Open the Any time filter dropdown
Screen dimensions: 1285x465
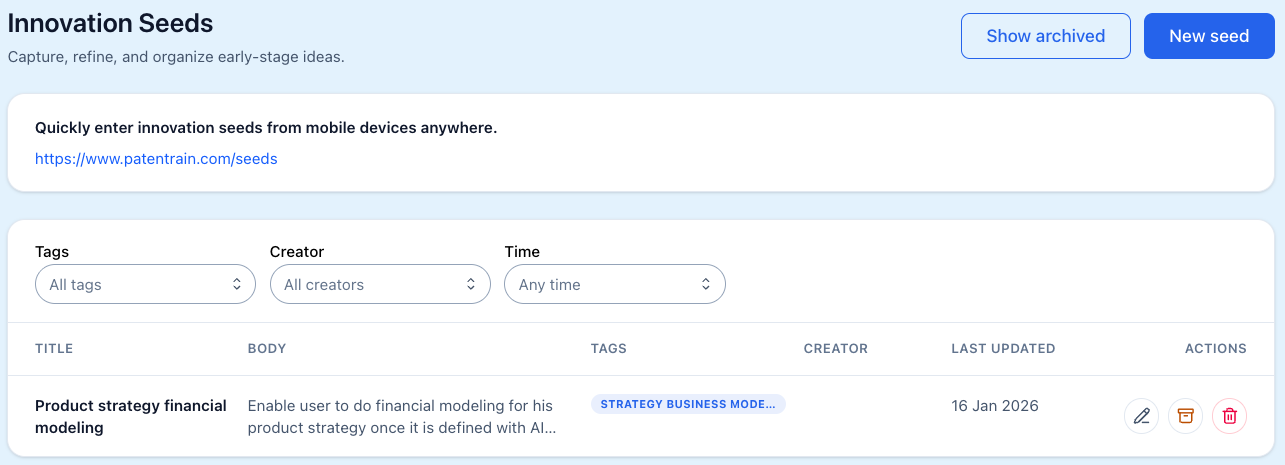[615, 285]
